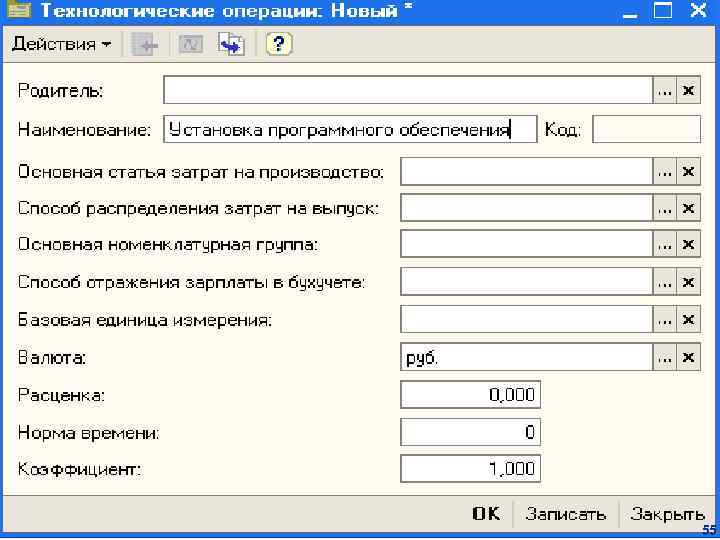The height and width of the screenshot is (540, 720).
Task: Clear the Родитель field with X
Action: click(688, 90)
